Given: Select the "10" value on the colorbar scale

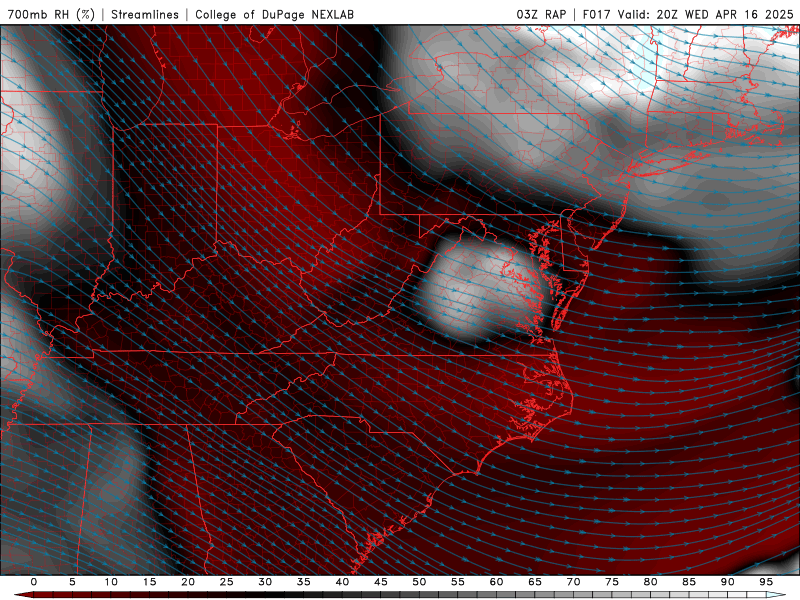Looking at the screenshot, I should [x=111, y=582].
